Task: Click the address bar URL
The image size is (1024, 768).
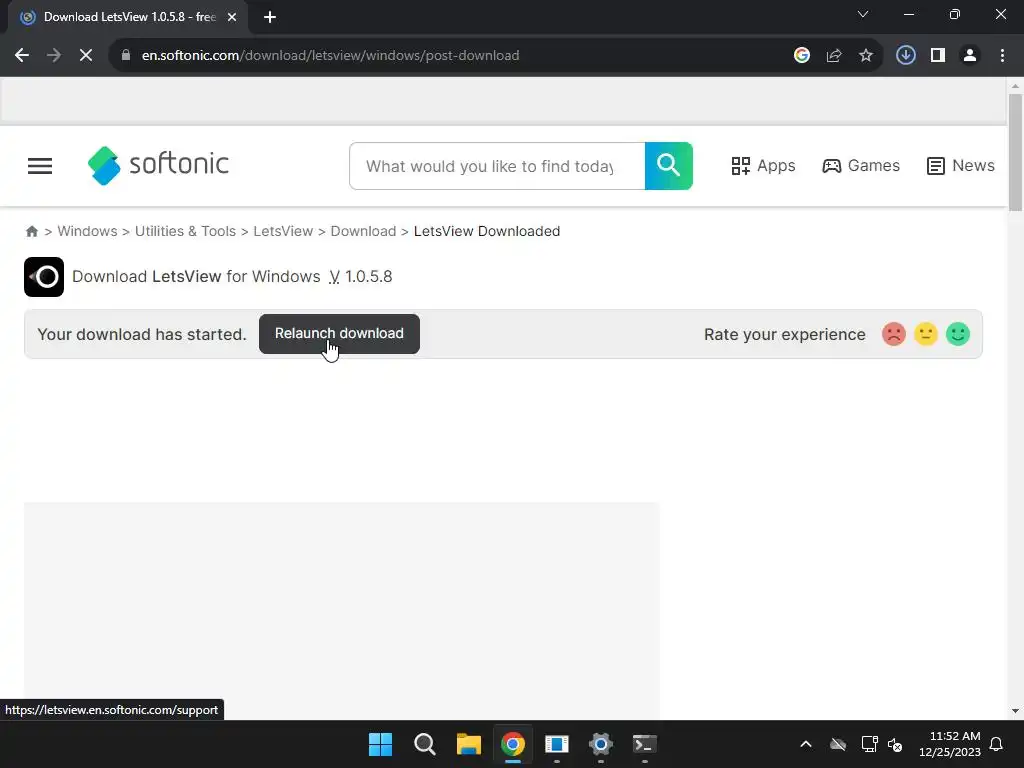Action: tap(330, 56)
